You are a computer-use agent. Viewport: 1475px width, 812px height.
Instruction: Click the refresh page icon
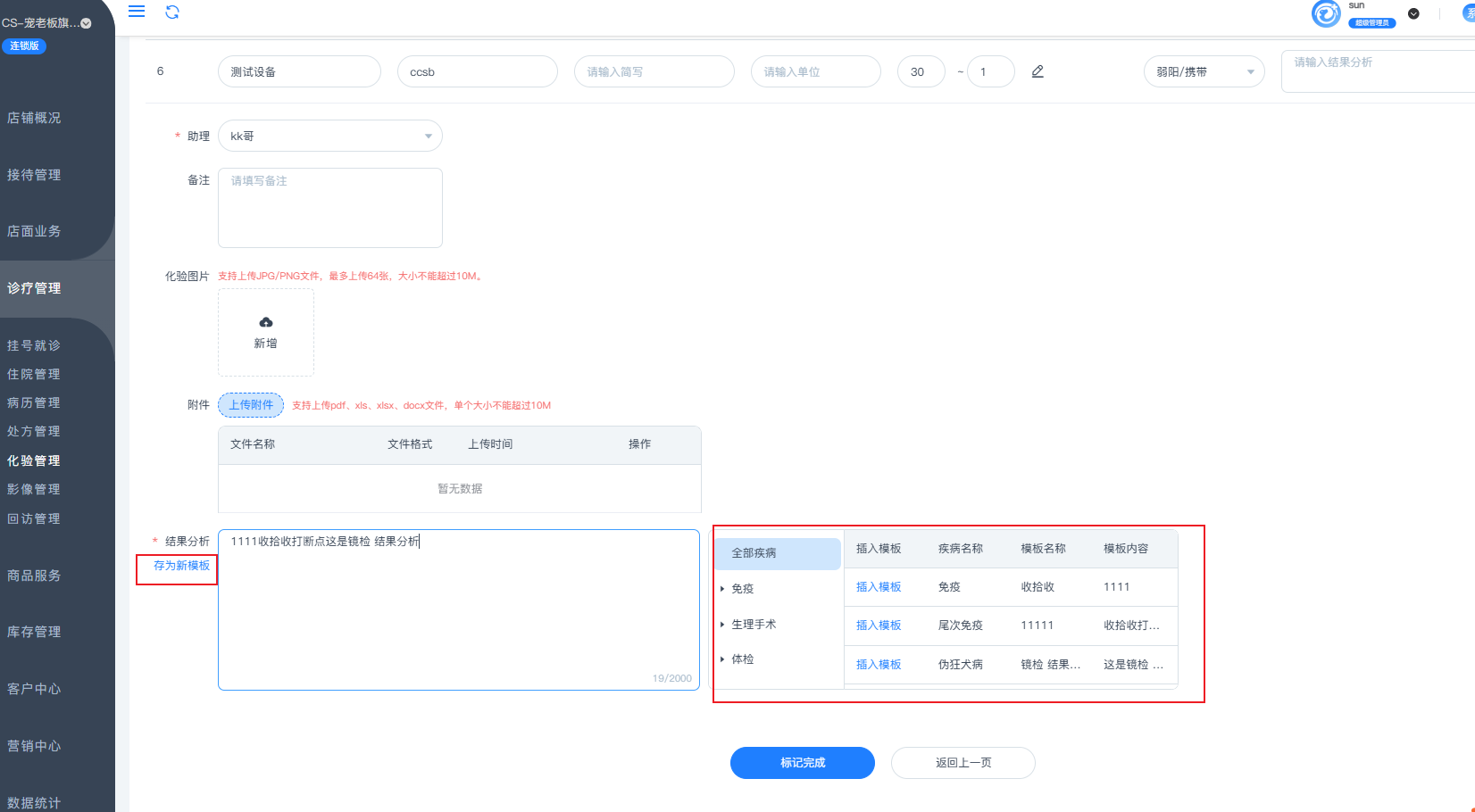[x=172, y=12]
